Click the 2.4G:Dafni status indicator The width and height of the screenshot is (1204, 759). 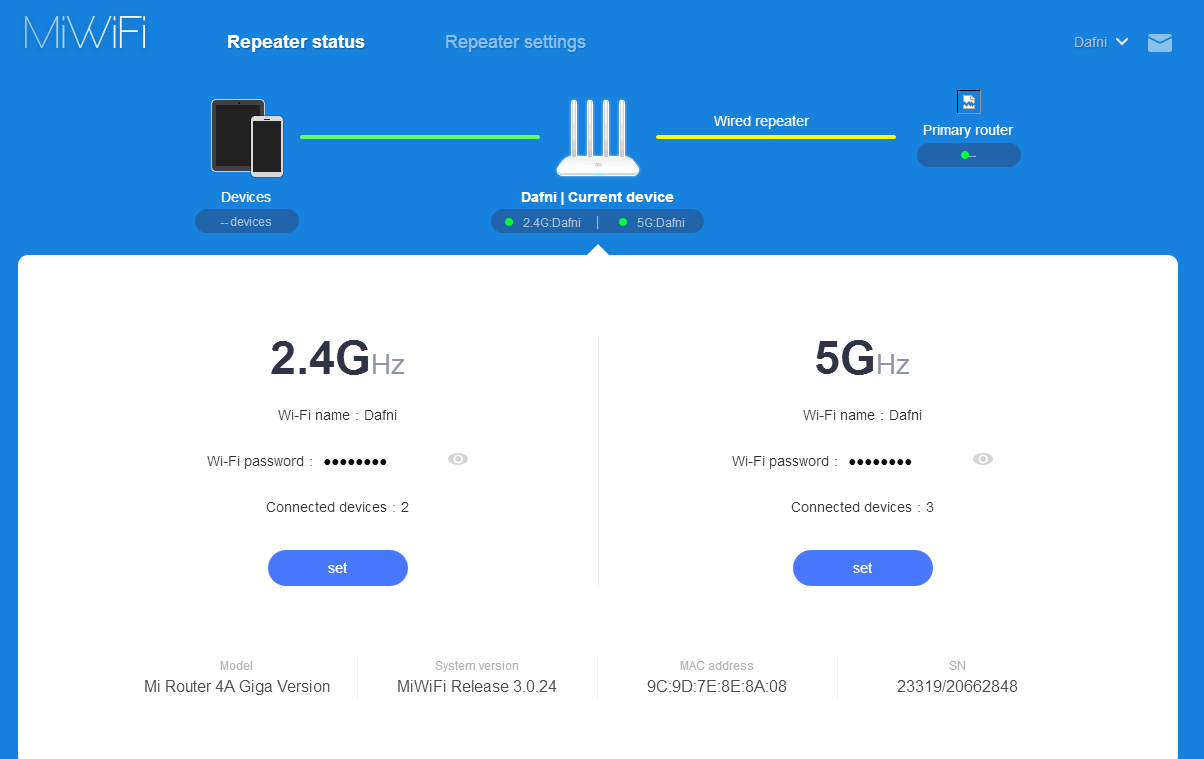click(x=544, y=222)
